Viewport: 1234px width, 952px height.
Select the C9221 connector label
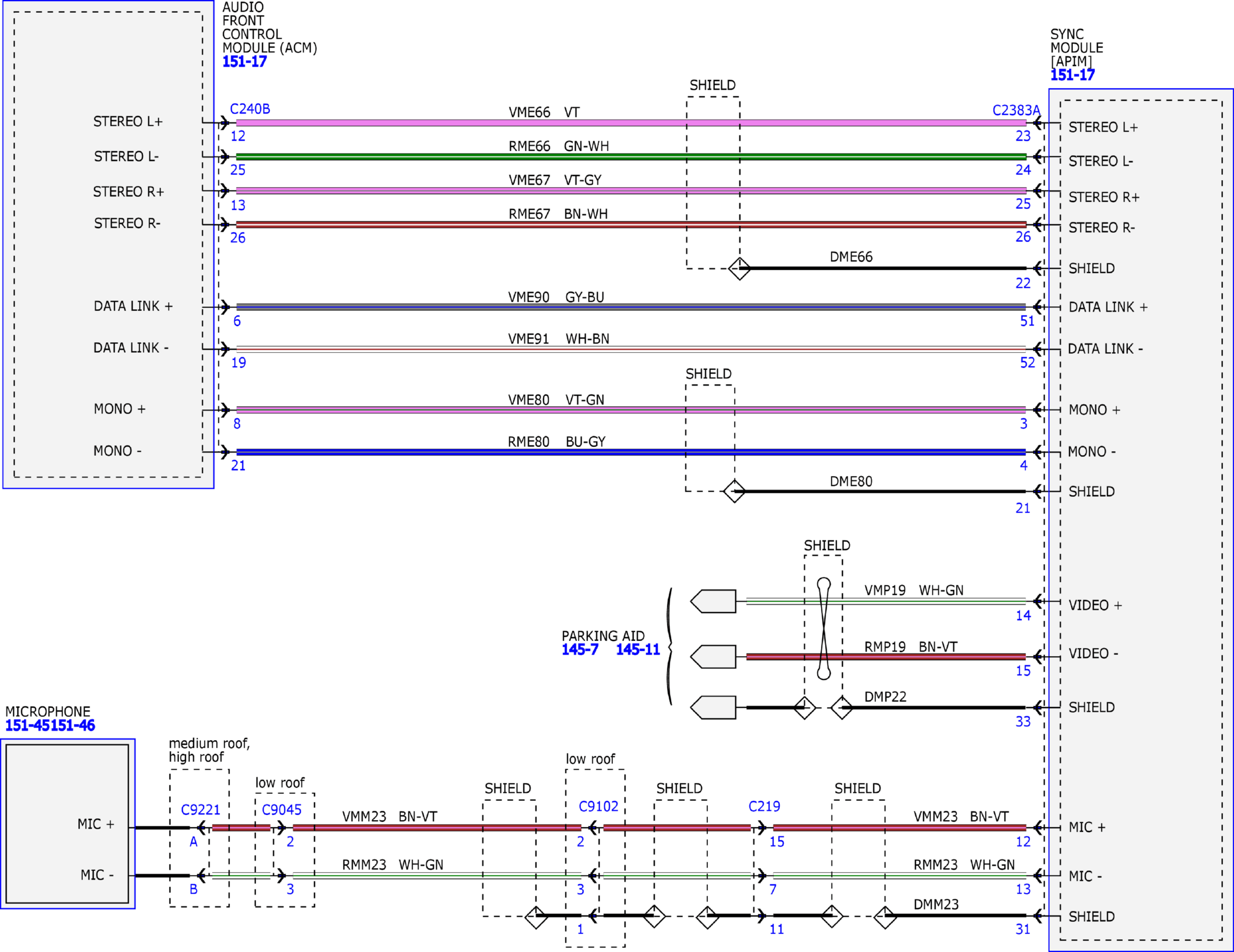pos(200,810)
